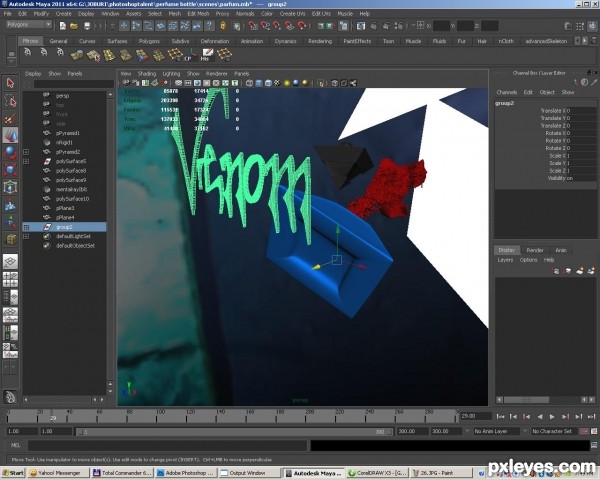Viewport: 600px width, 480px height.
Task: Click the Save Scene disk icon
Action: point(87,26)
